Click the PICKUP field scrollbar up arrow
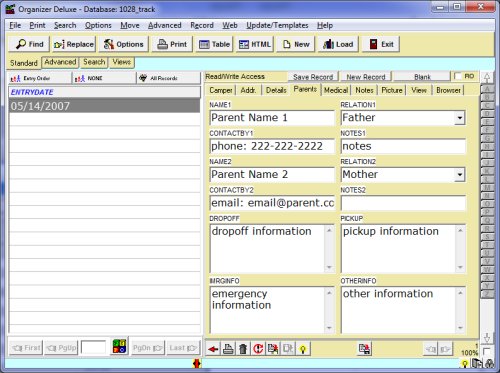 (460, 230)
